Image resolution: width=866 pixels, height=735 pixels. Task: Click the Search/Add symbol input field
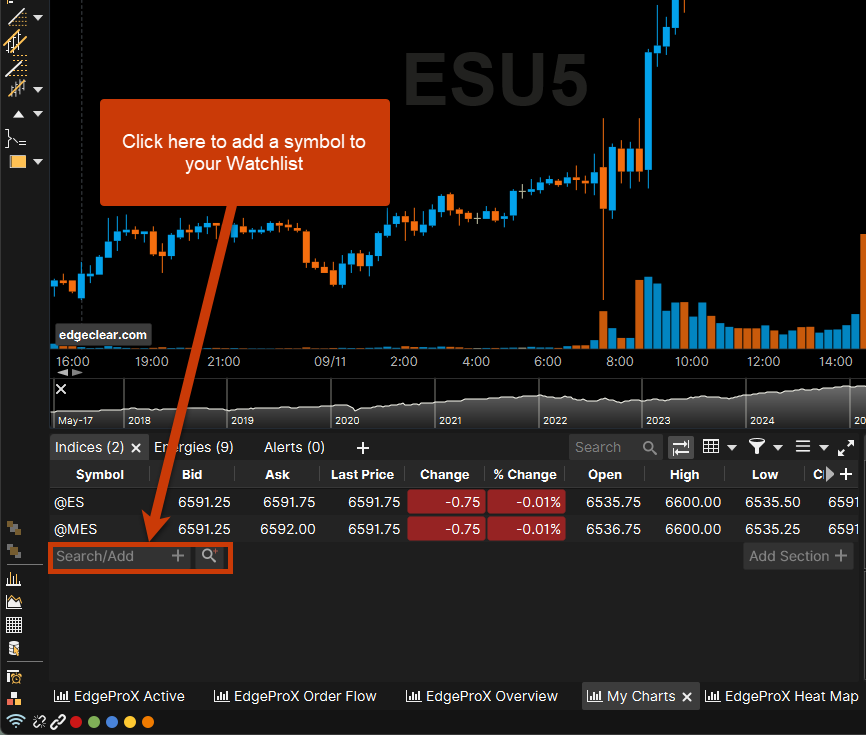point(108,556)
